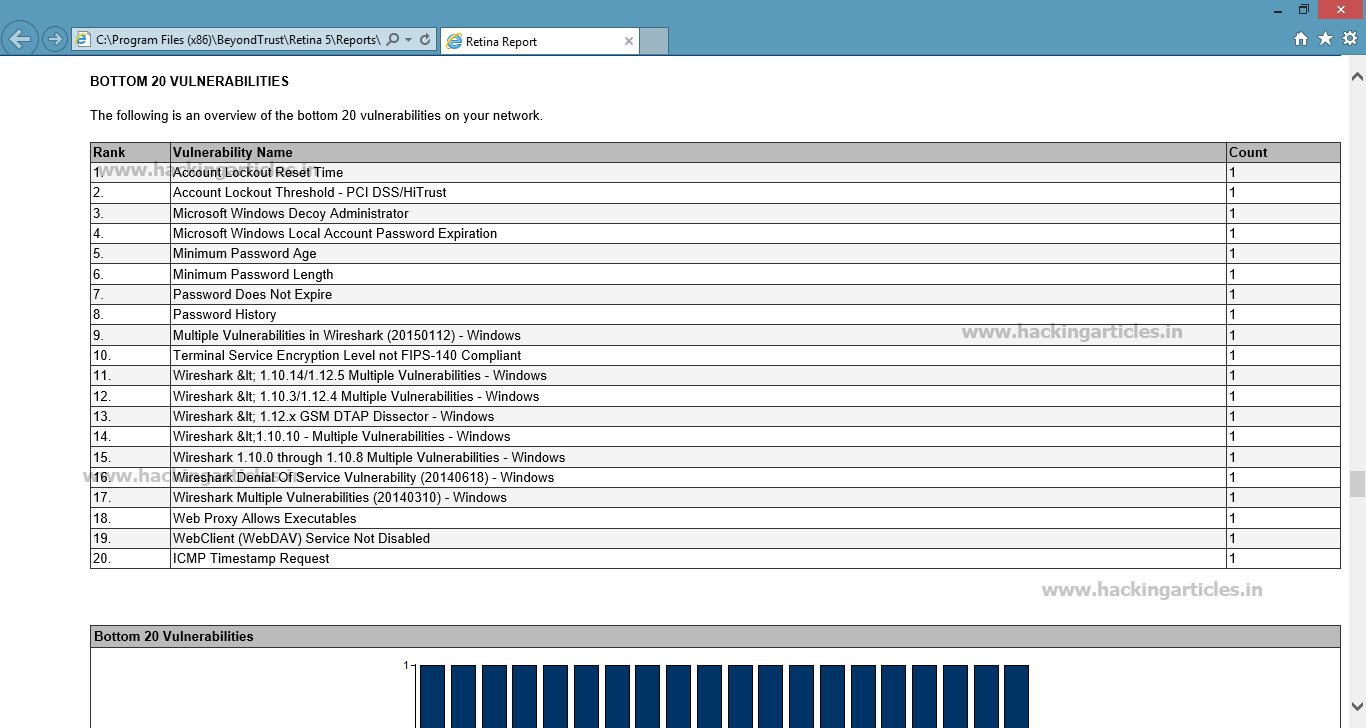Viewport: 1366px width, 728px height.
Task: Close the Retina Report tab
Action: click(x=629, y=41)
